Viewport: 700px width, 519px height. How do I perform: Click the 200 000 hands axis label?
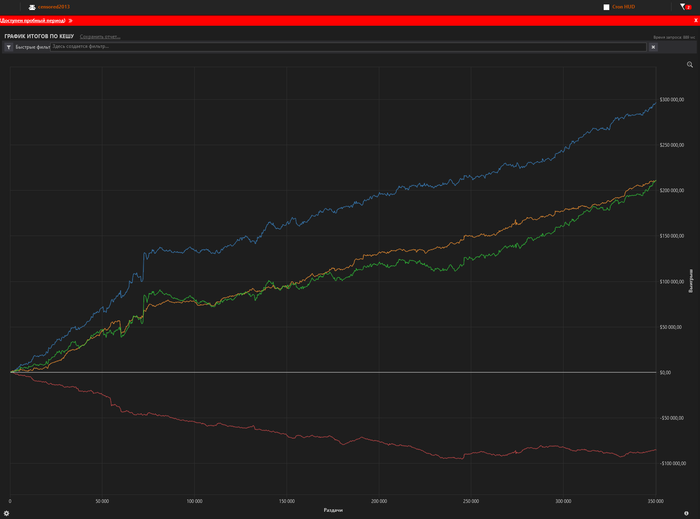pos(379,501)
